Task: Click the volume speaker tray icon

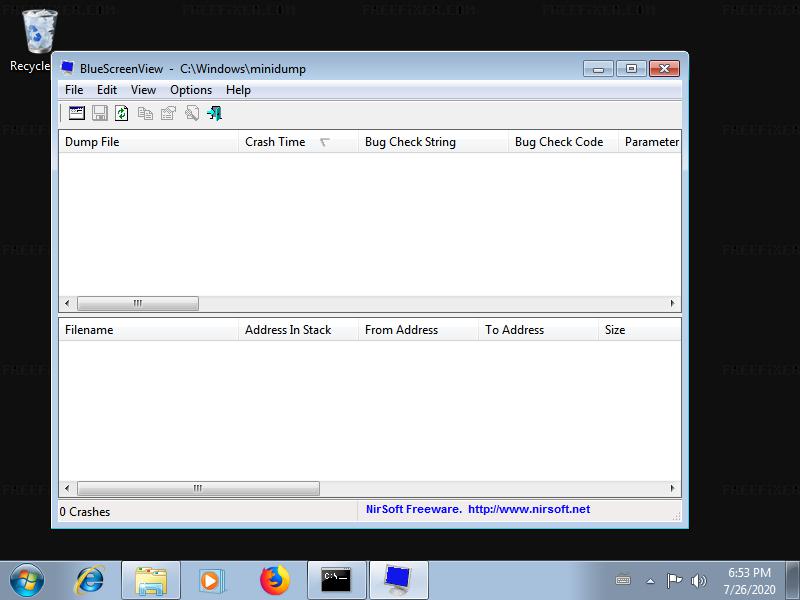Action: click(698, 580)
